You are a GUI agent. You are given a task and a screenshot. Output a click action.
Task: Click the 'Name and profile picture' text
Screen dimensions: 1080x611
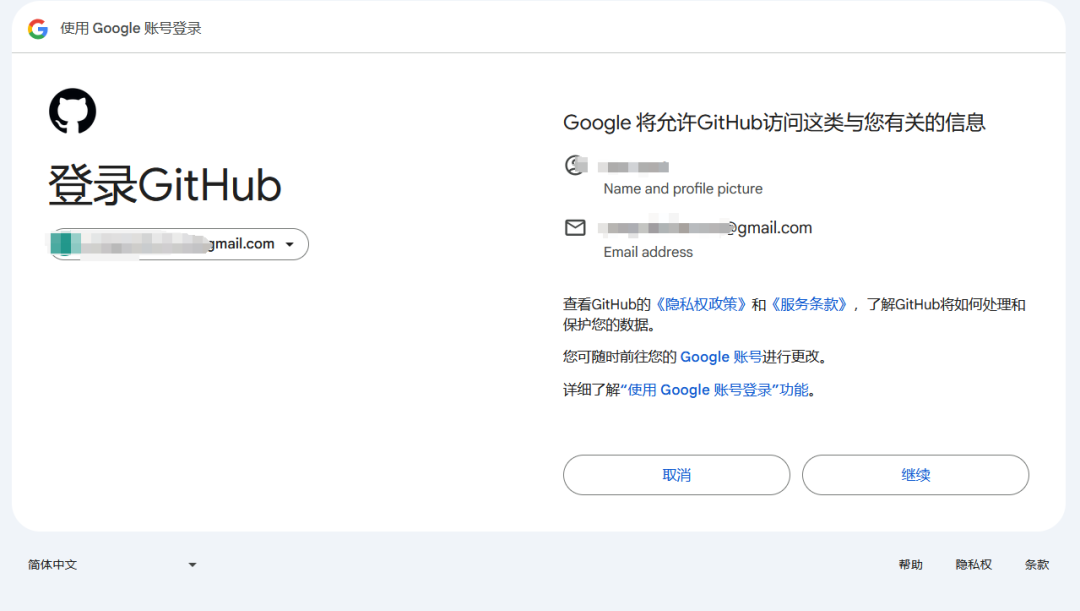[683, 189]
